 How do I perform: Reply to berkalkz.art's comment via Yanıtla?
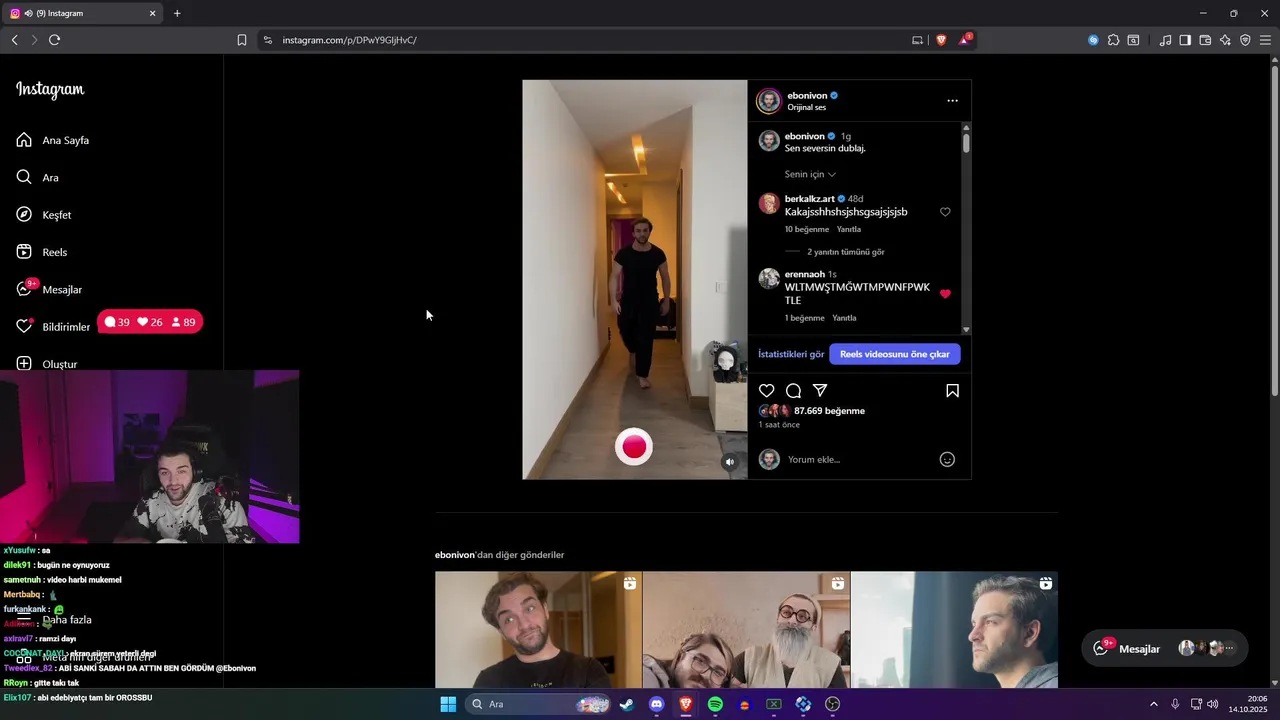[x=849, y=229]
